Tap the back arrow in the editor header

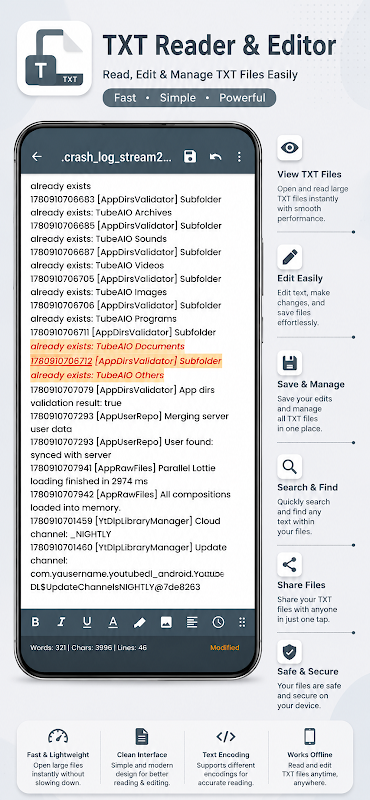coord(37,157)
